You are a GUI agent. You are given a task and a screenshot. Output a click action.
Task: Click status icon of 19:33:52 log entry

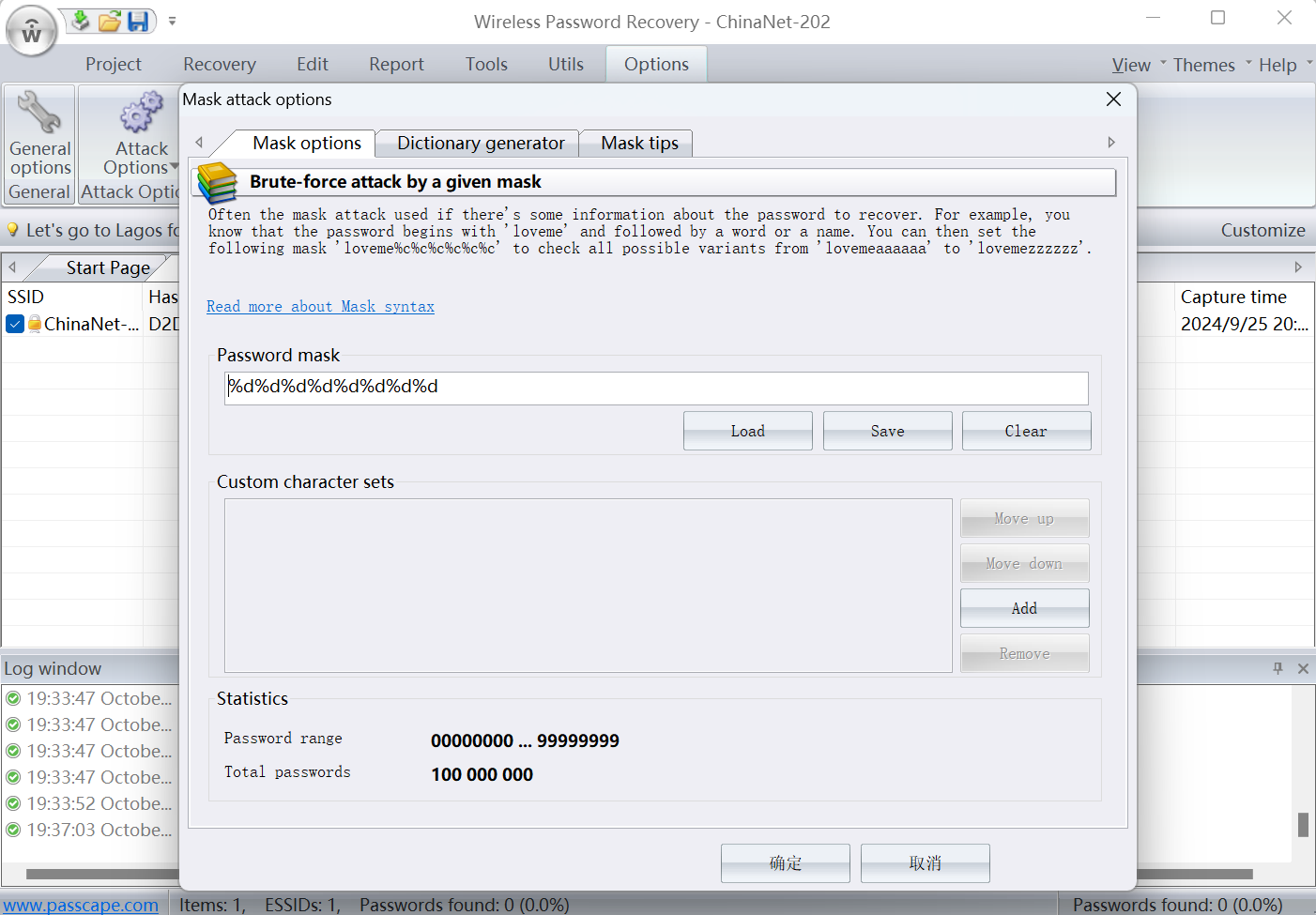[13, 803]
